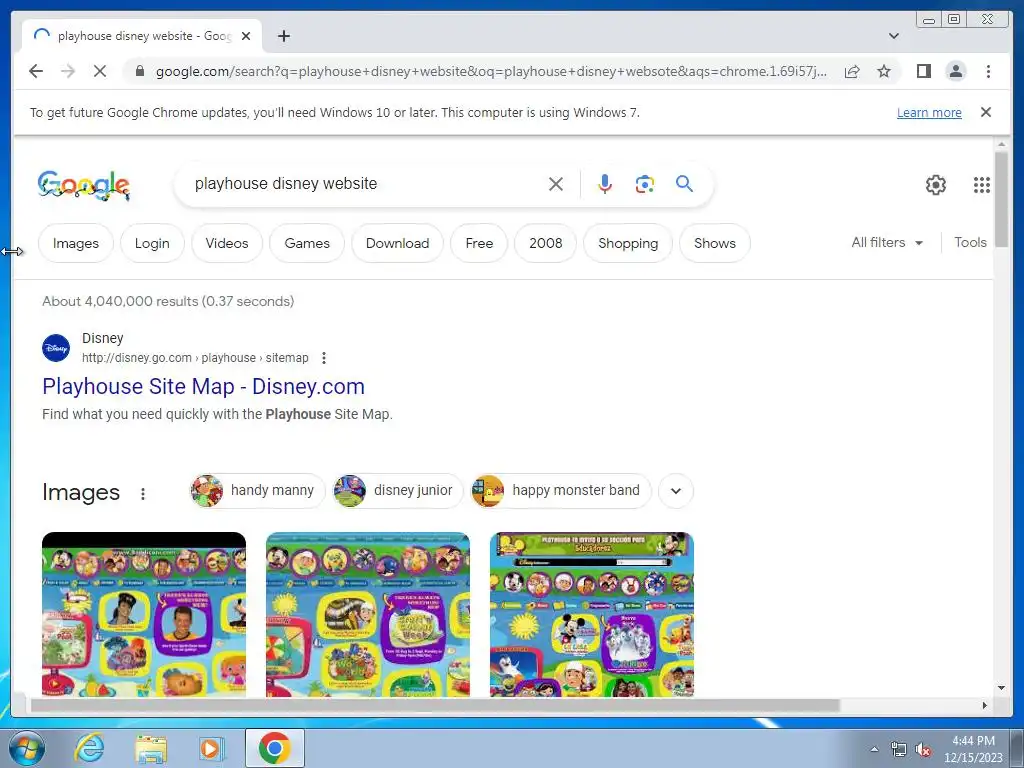Expand more image suggestion chips
Image resolution: width=1024 pixels, height=768 pixels.
click(676, 491)
